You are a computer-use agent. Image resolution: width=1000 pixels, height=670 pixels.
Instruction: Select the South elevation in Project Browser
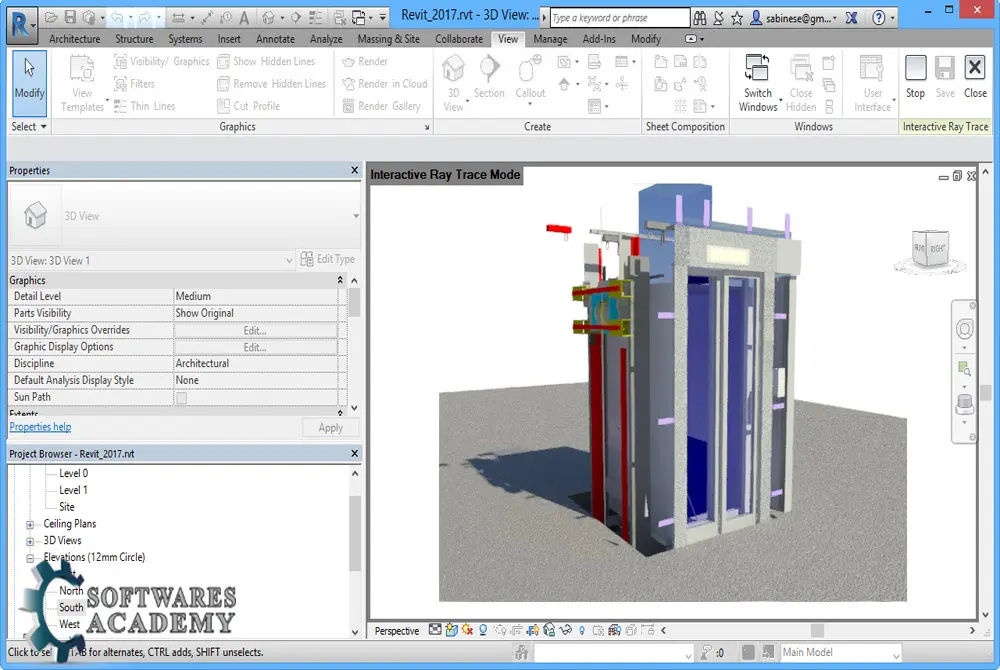click(71, 607)
